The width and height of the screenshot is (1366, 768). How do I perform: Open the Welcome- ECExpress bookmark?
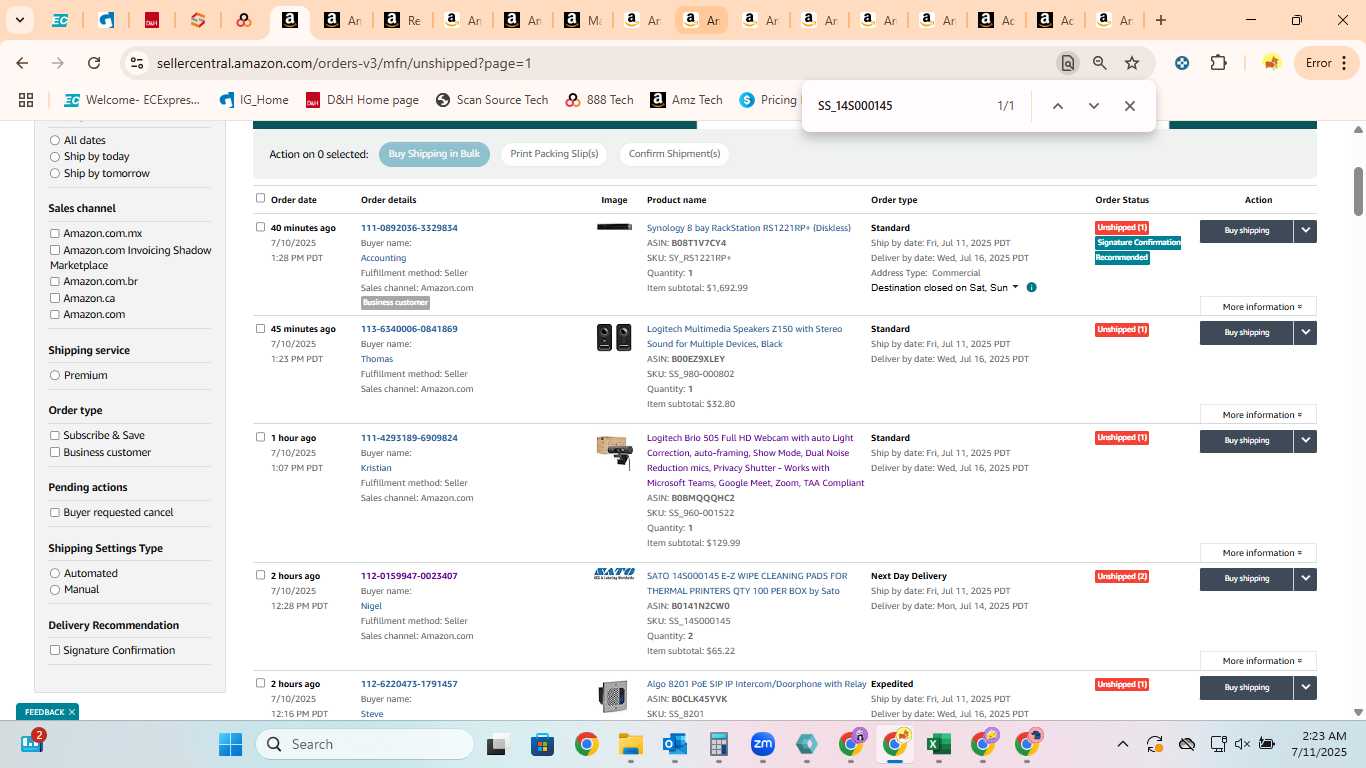[132, 100]
